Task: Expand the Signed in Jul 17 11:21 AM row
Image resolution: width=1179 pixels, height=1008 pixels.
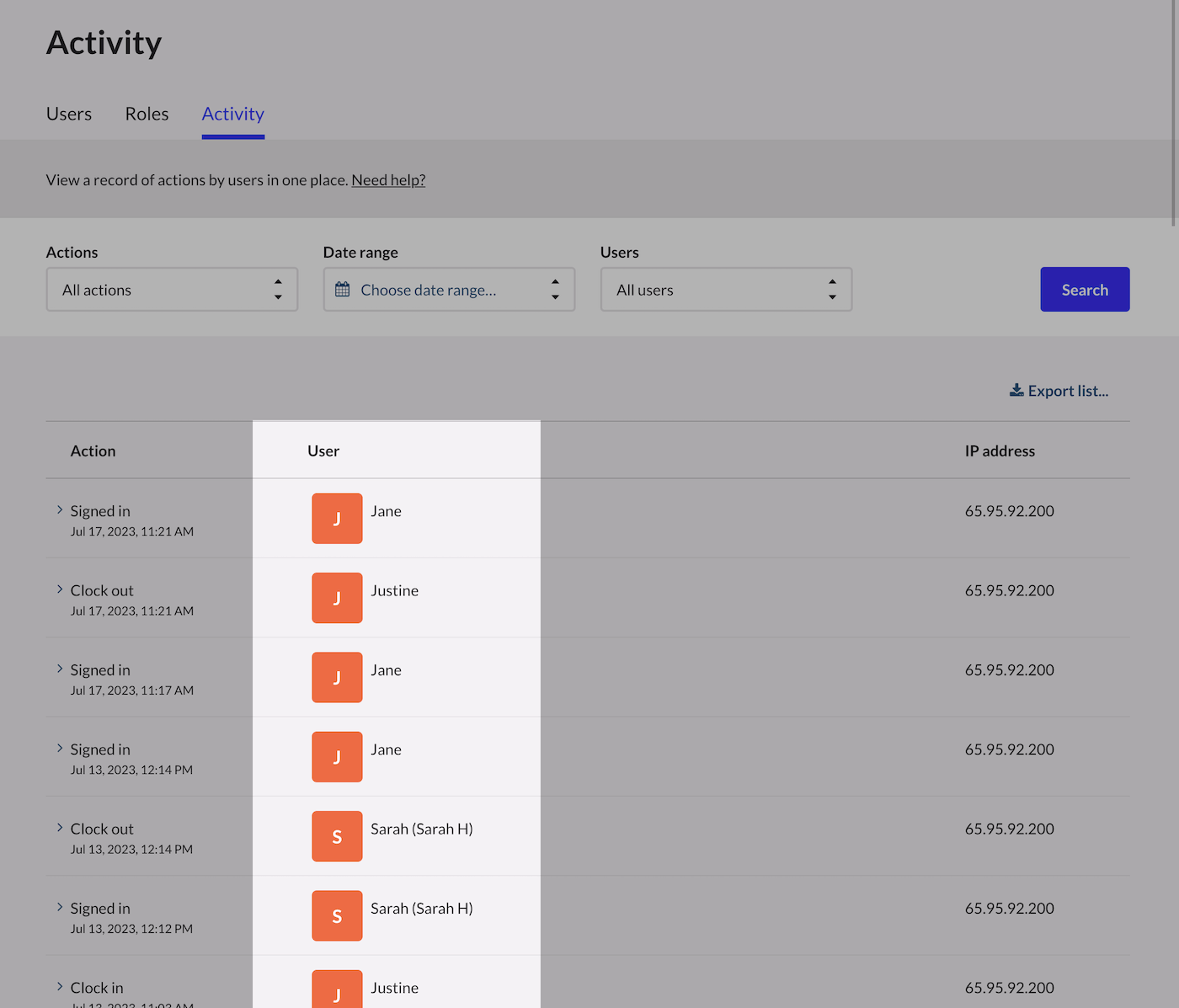Action: point(60,510)
